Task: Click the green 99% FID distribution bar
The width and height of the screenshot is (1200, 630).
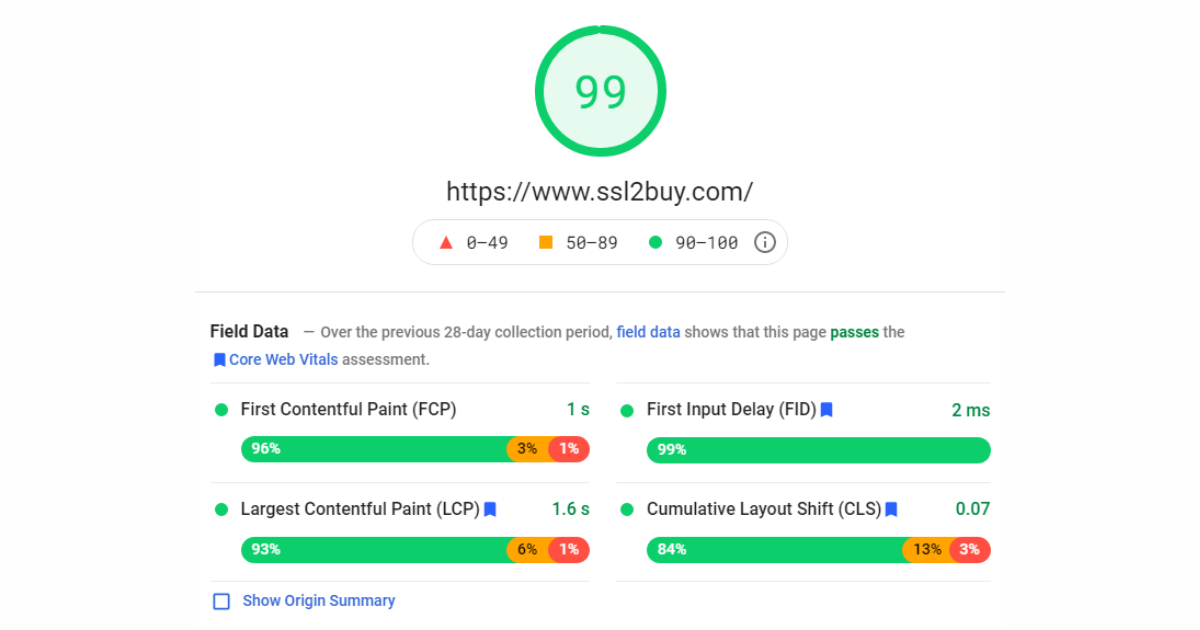Action: click(818, 450)
